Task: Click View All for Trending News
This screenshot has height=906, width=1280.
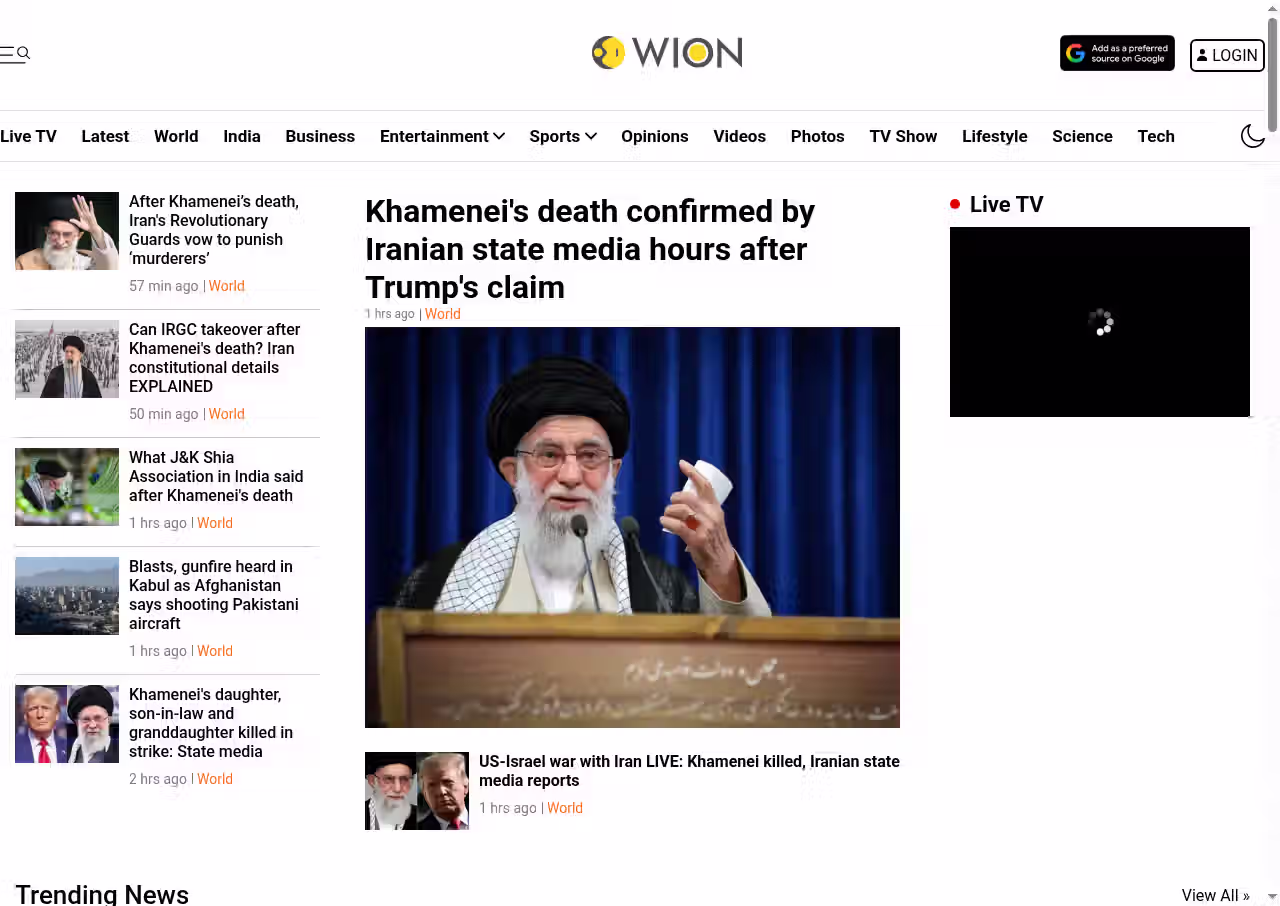Action: pyautogui.click(x=1215, y=895)
